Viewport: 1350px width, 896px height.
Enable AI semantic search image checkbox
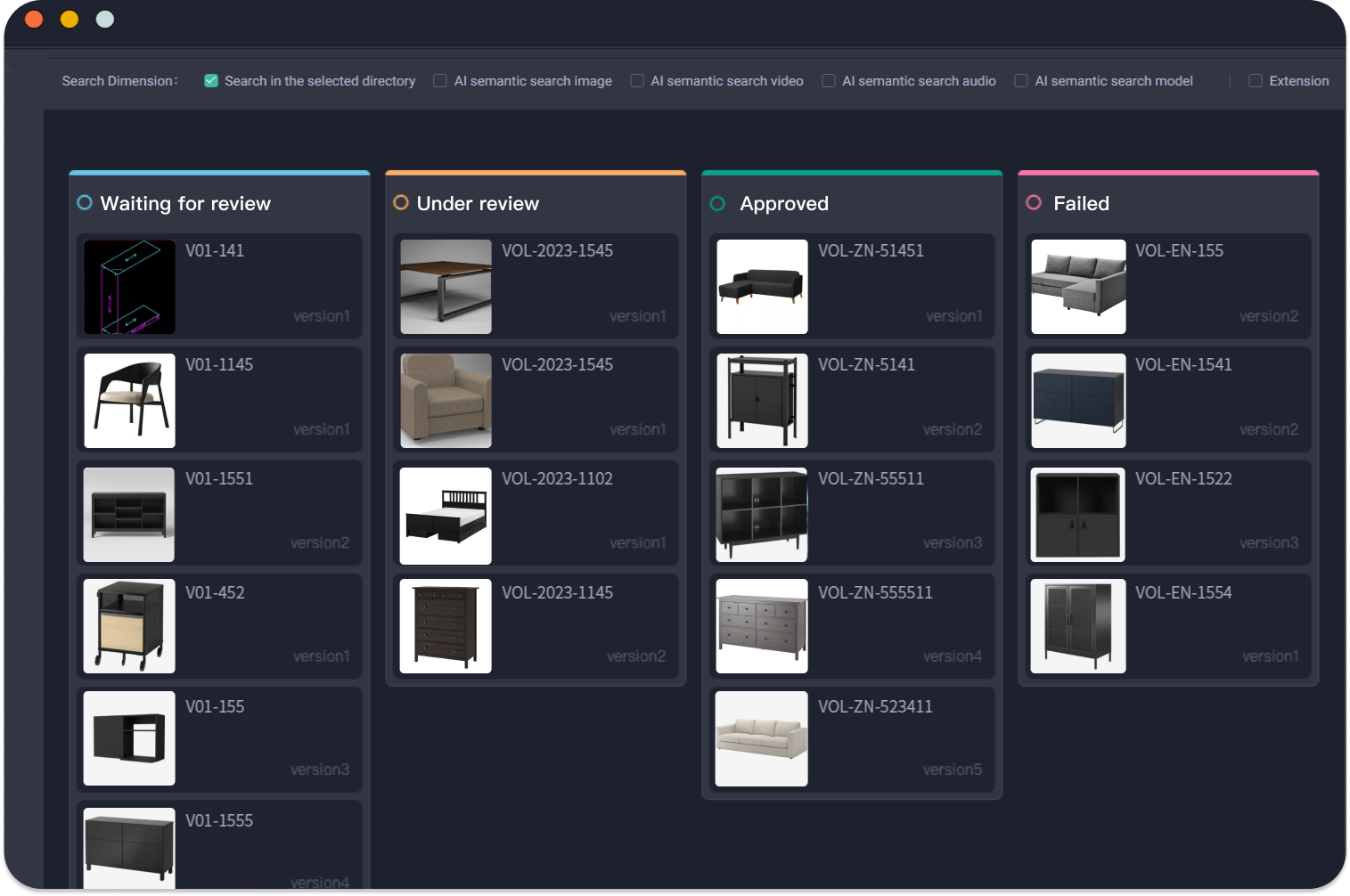[440, 81]
